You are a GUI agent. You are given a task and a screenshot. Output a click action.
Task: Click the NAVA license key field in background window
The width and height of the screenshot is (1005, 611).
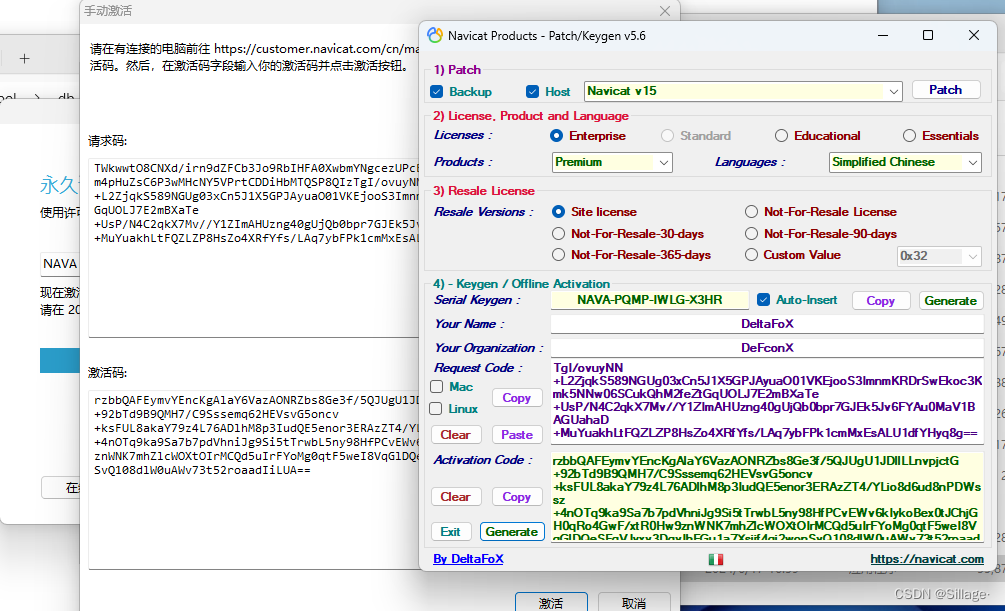click(60, 264)
